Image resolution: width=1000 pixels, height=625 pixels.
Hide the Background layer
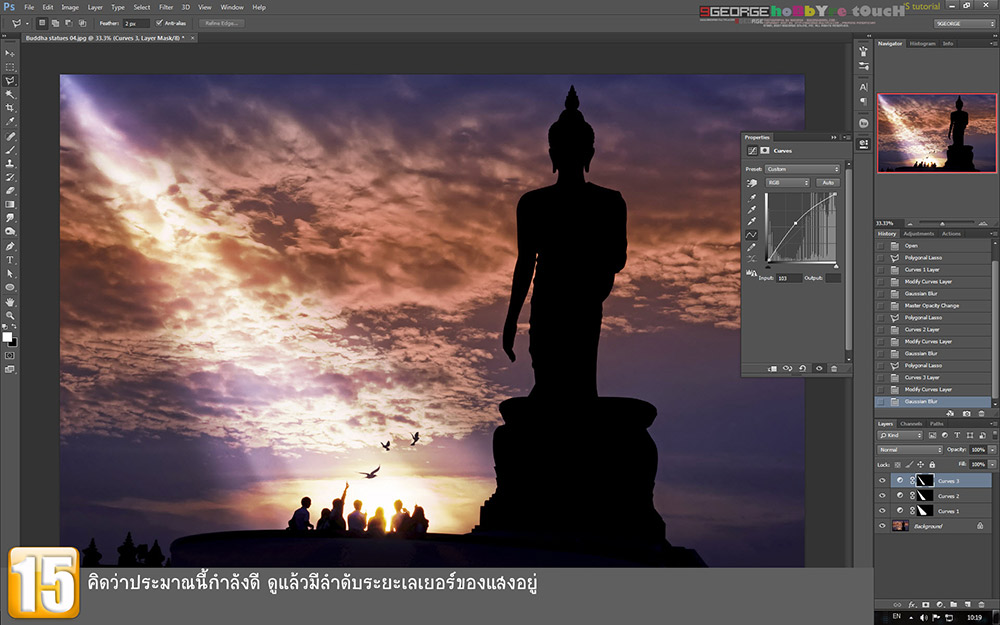coord(882,526)
